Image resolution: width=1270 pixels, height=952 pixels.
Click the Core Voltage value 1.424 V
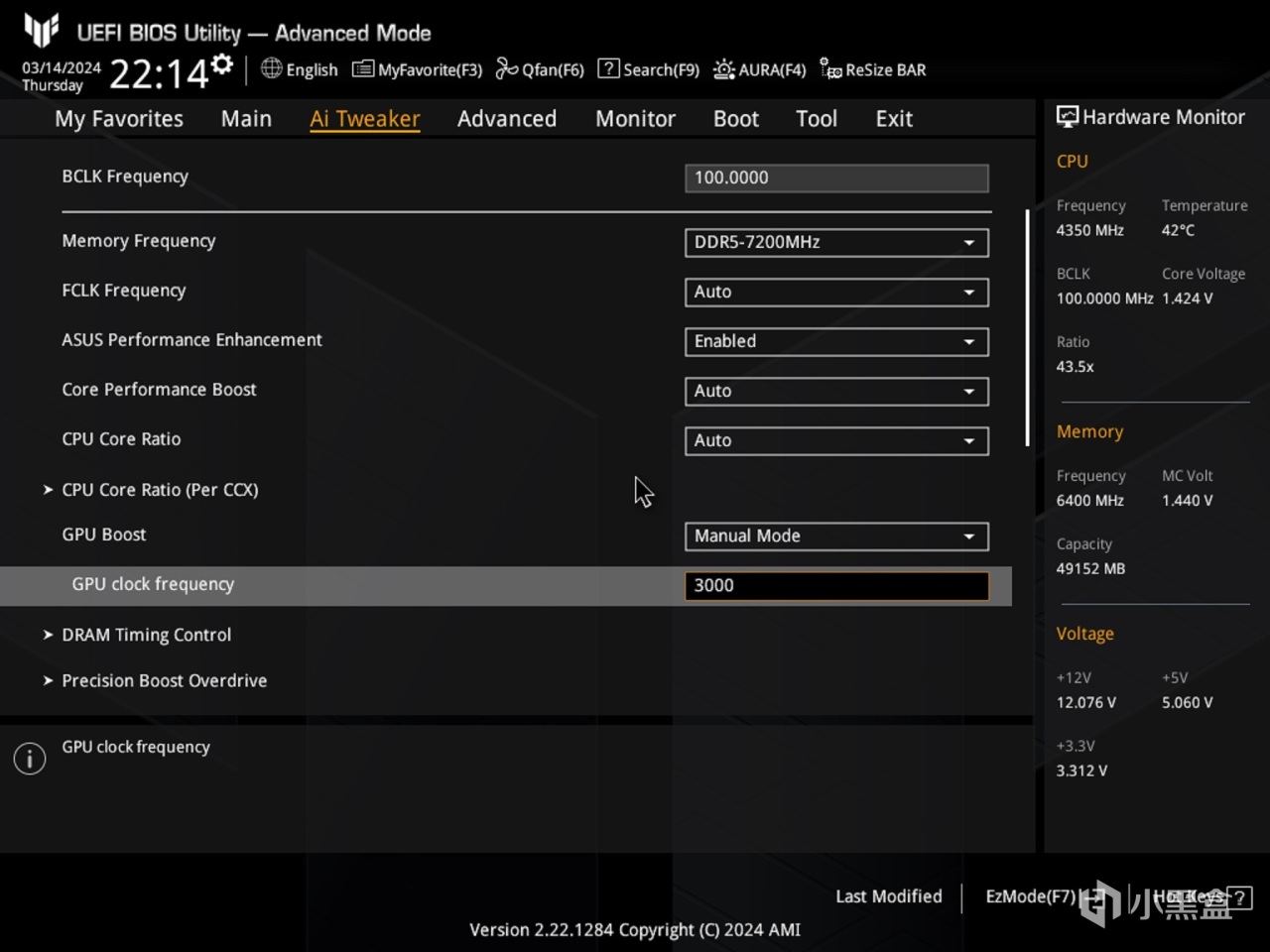coord(1188,298)
